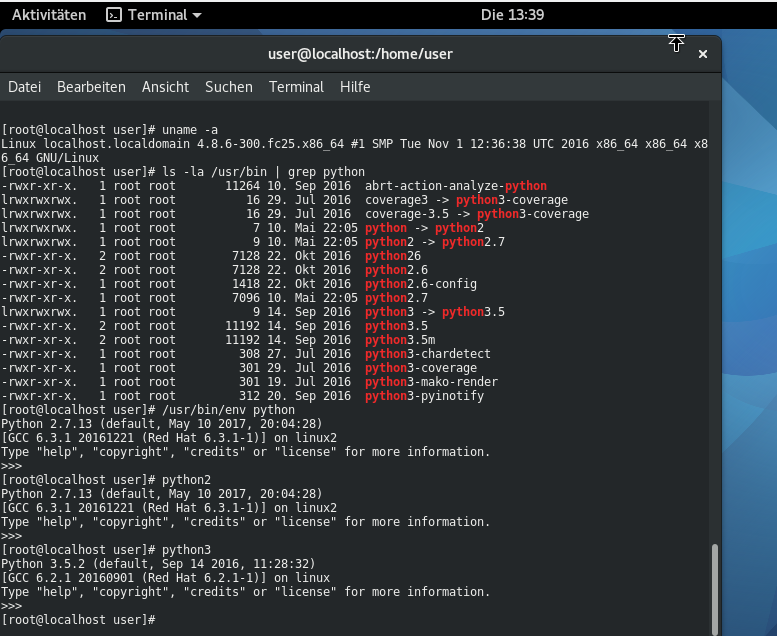
Task: Click the 'python3 -> python3.5' symlink entry
Action: pos(435,312)
